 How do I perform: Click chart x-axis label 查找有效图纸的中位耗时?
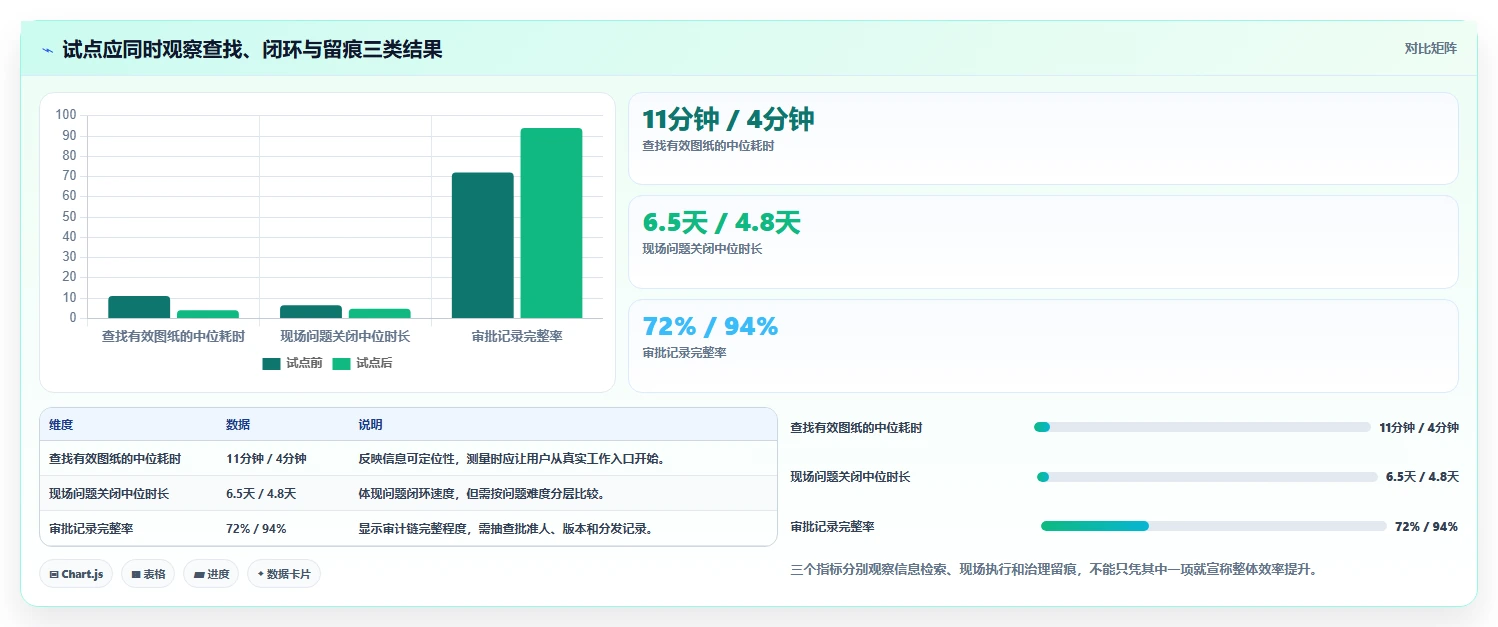tap(173, 337)
